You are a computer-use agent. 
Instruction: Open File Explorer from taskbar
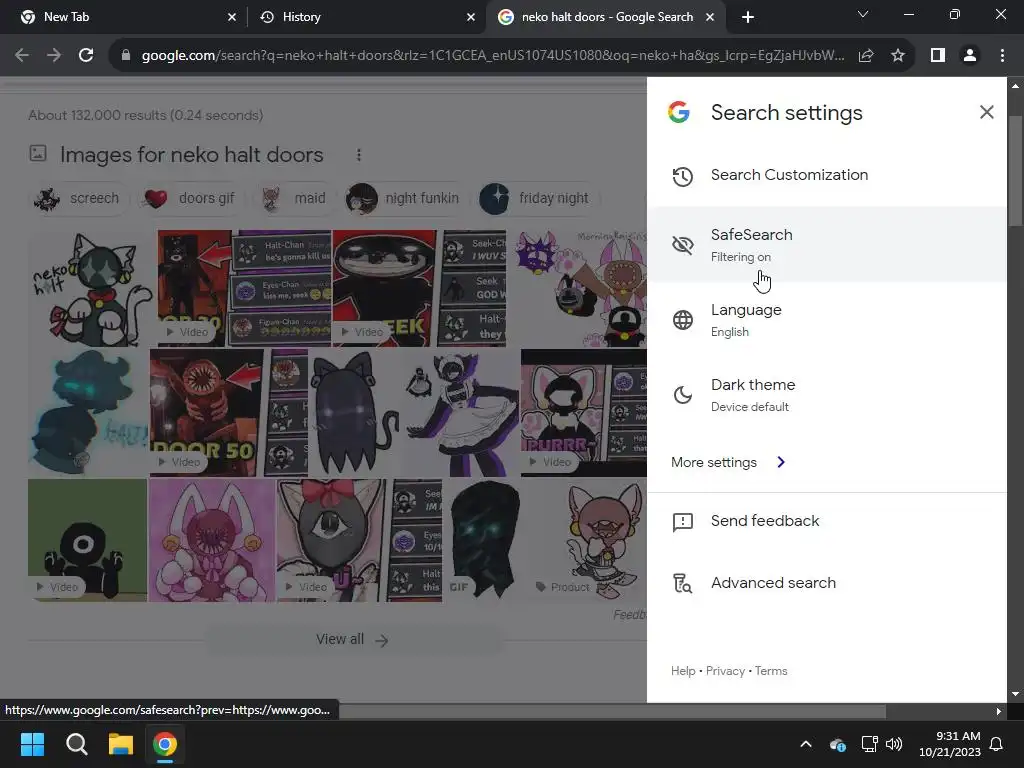coord(121,744)
